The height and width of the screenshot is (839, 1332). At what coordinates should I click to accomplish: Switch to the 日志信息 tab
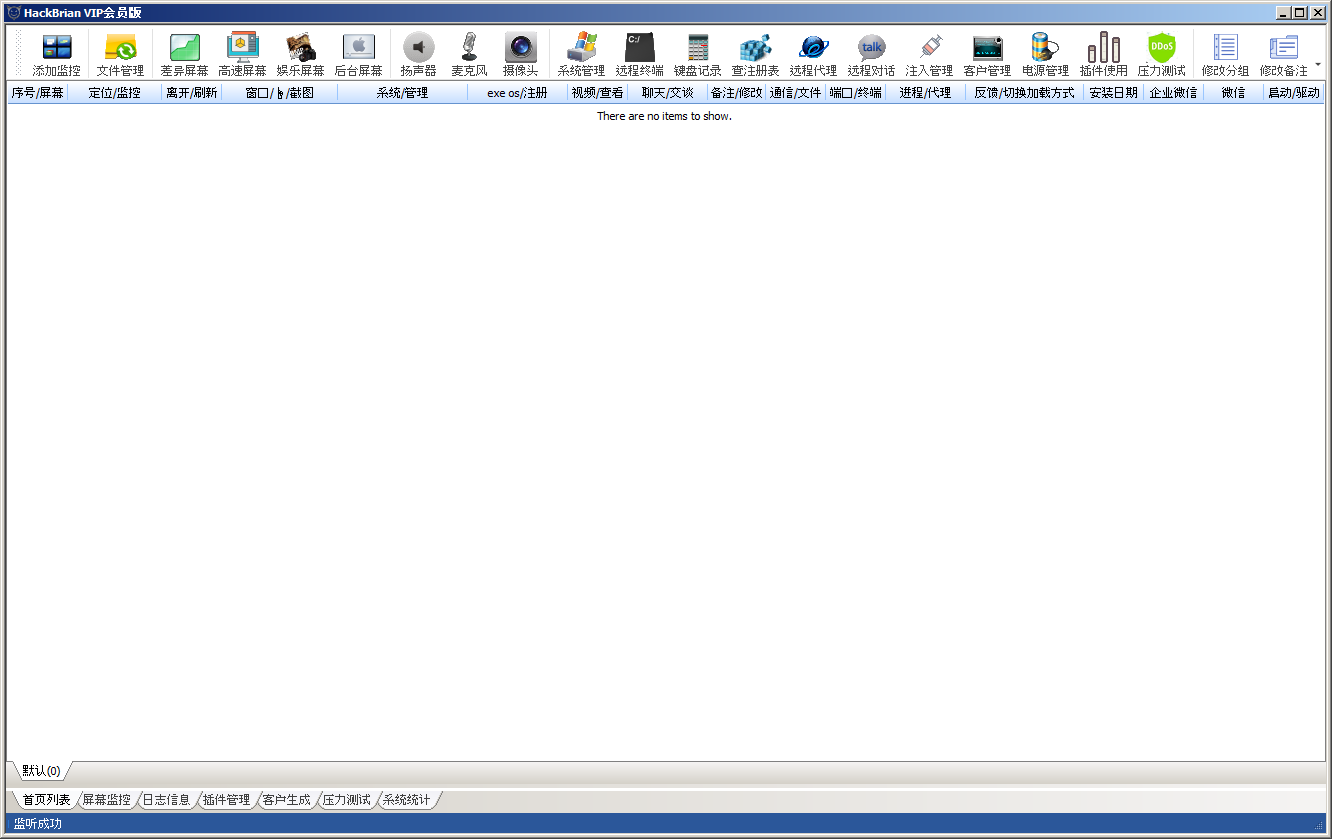166,800
